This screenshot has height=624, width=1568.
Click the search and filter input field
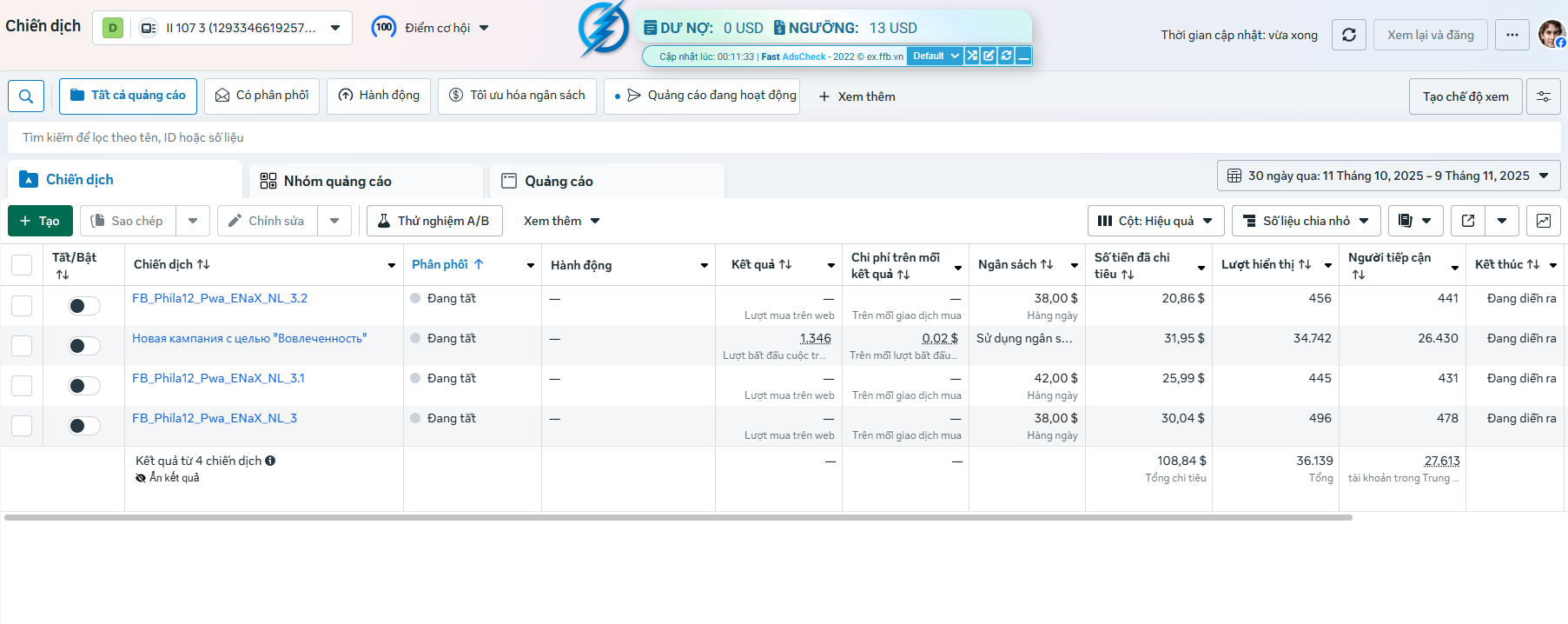[784, 137]
